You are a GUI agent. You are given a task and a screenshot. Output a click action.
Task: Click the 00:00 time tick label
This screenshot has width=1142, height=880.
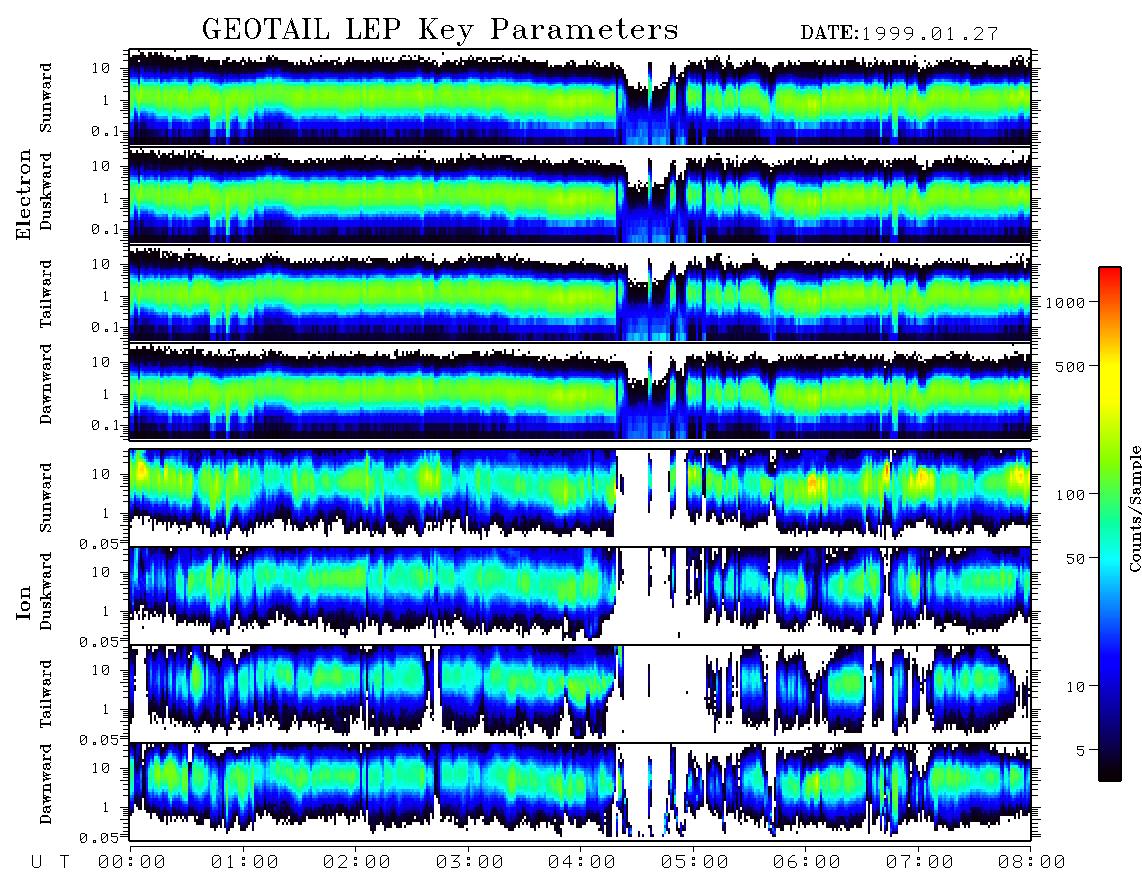pyautogui.click(x=132, y=863)
